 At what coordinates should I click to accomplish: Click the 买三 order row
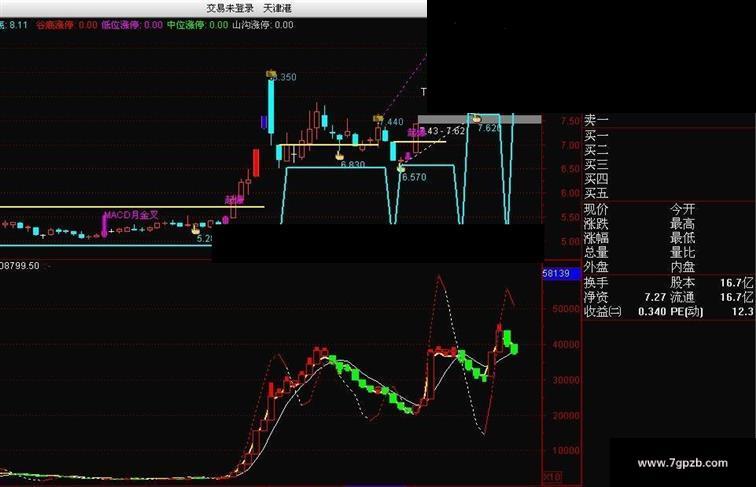[596, 165]
